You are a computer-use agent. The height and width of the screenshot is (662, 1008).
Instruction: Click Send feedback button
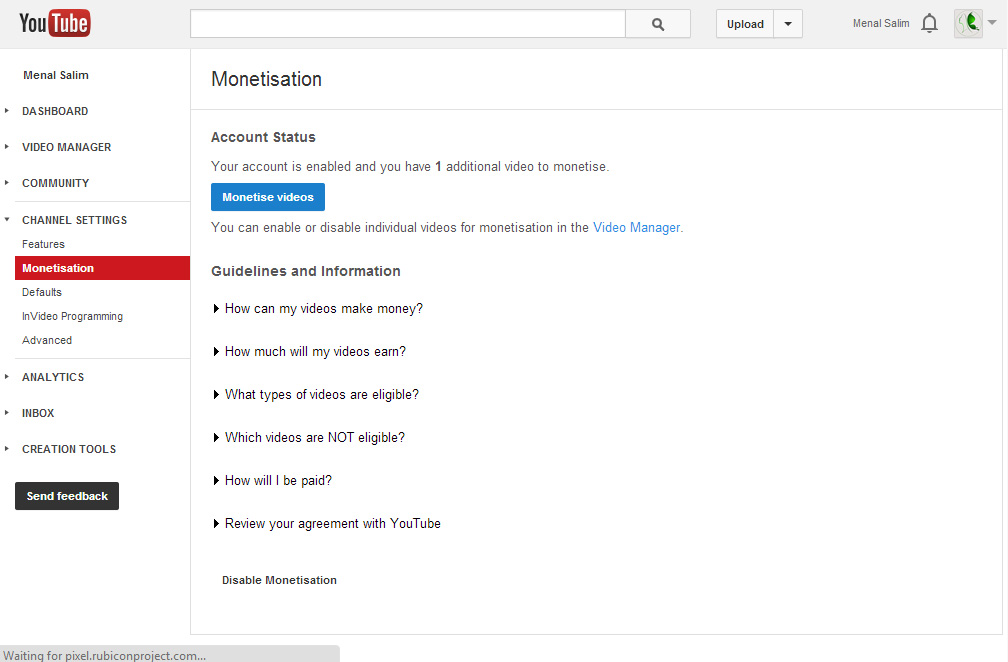tap(67, 496)
